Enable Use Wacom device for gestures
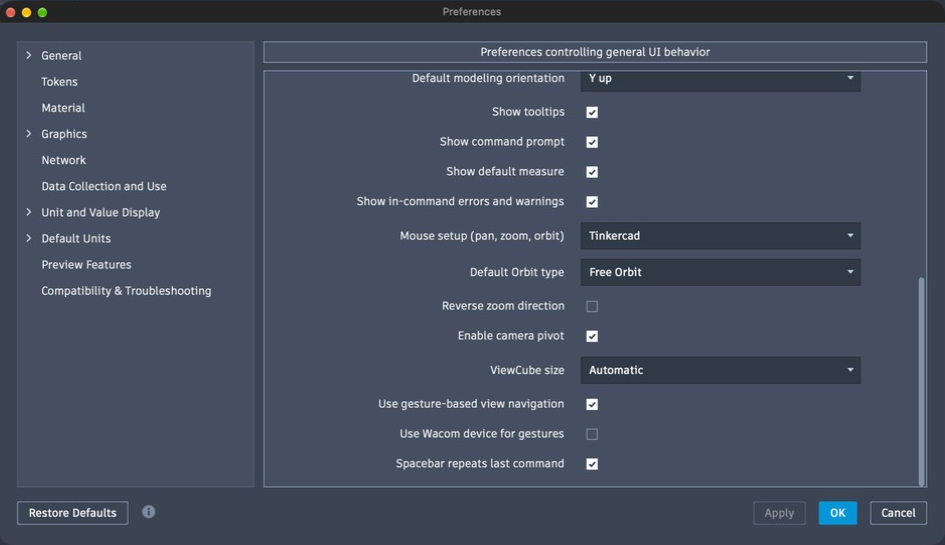Image resolution: width=945 pixels, height=545 pixels. [x=592, y=434]
